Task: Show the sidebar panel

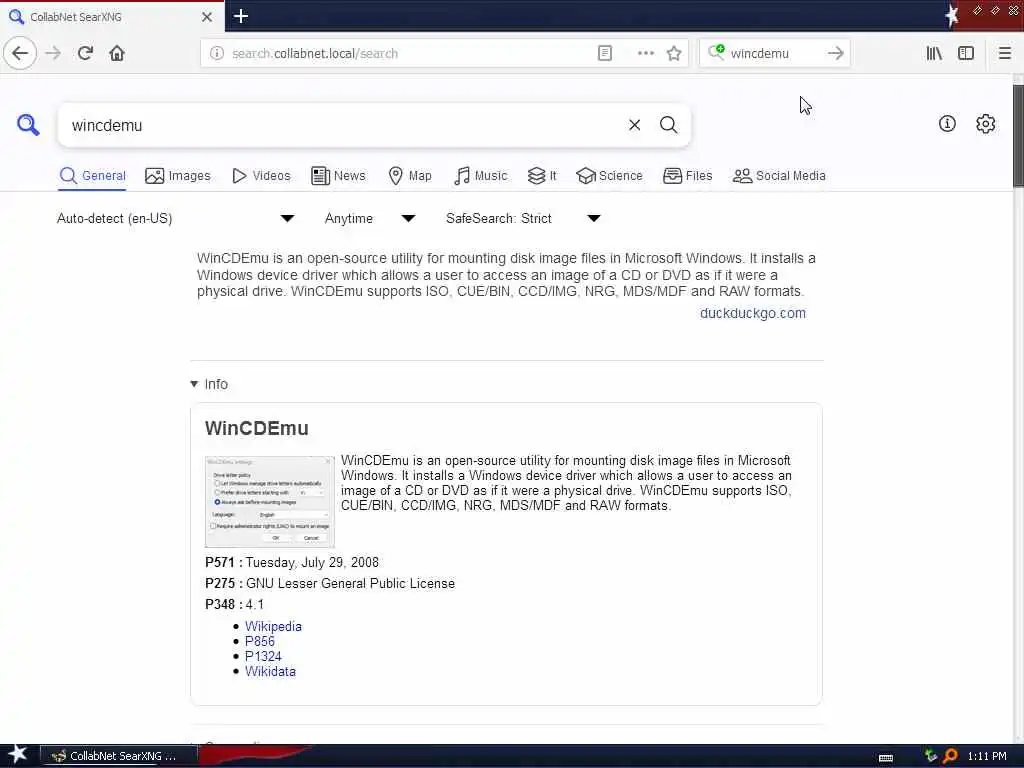Action: [966, 54]
